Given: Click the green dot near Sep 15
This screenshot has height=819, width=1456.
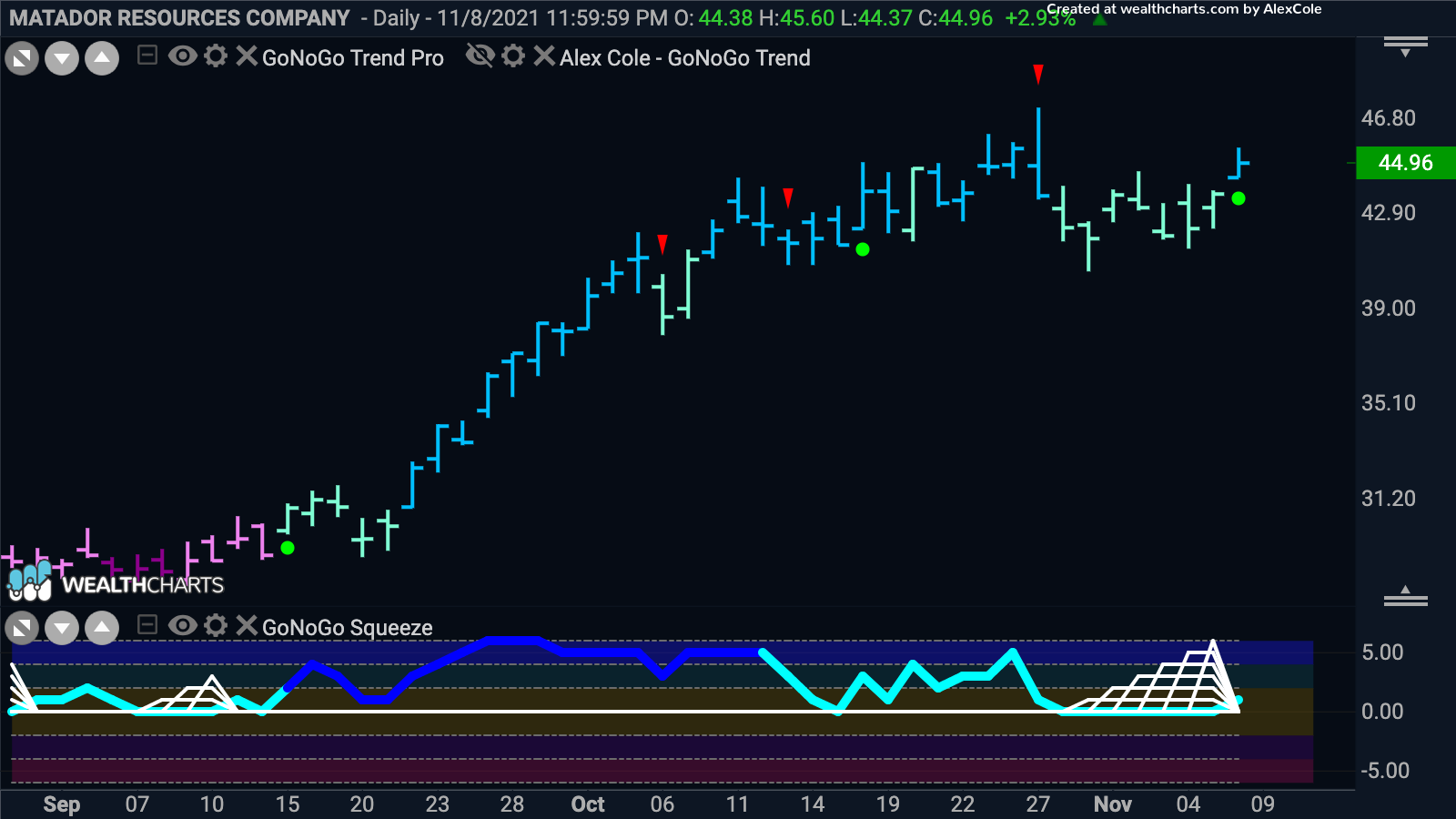Looking at the screenshot, I should [x=288, y=548].
